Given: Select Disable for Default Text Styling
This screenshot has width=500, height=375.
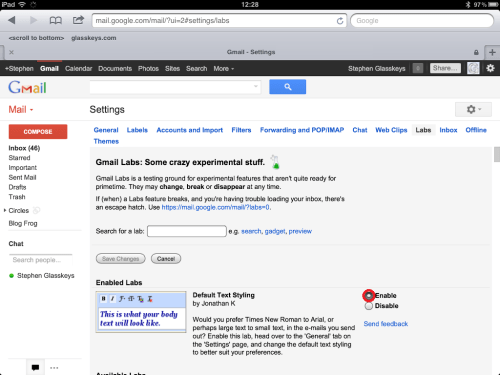Looking at the screenshot, I should pos(368,306).
